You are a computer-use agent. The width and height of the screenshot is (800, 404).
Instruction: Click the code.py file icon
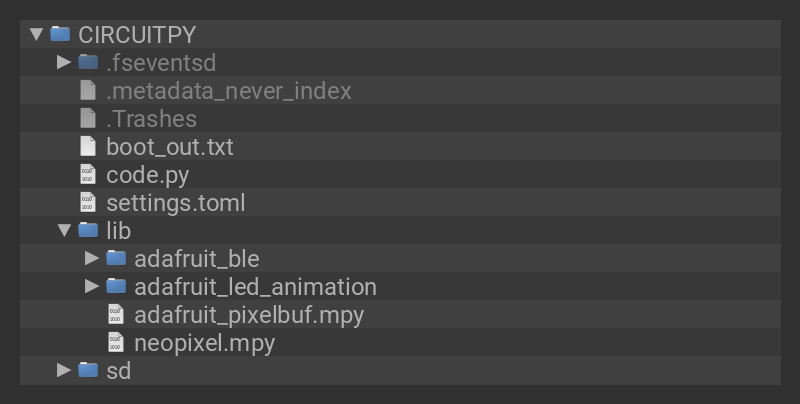tap(88, 174)
